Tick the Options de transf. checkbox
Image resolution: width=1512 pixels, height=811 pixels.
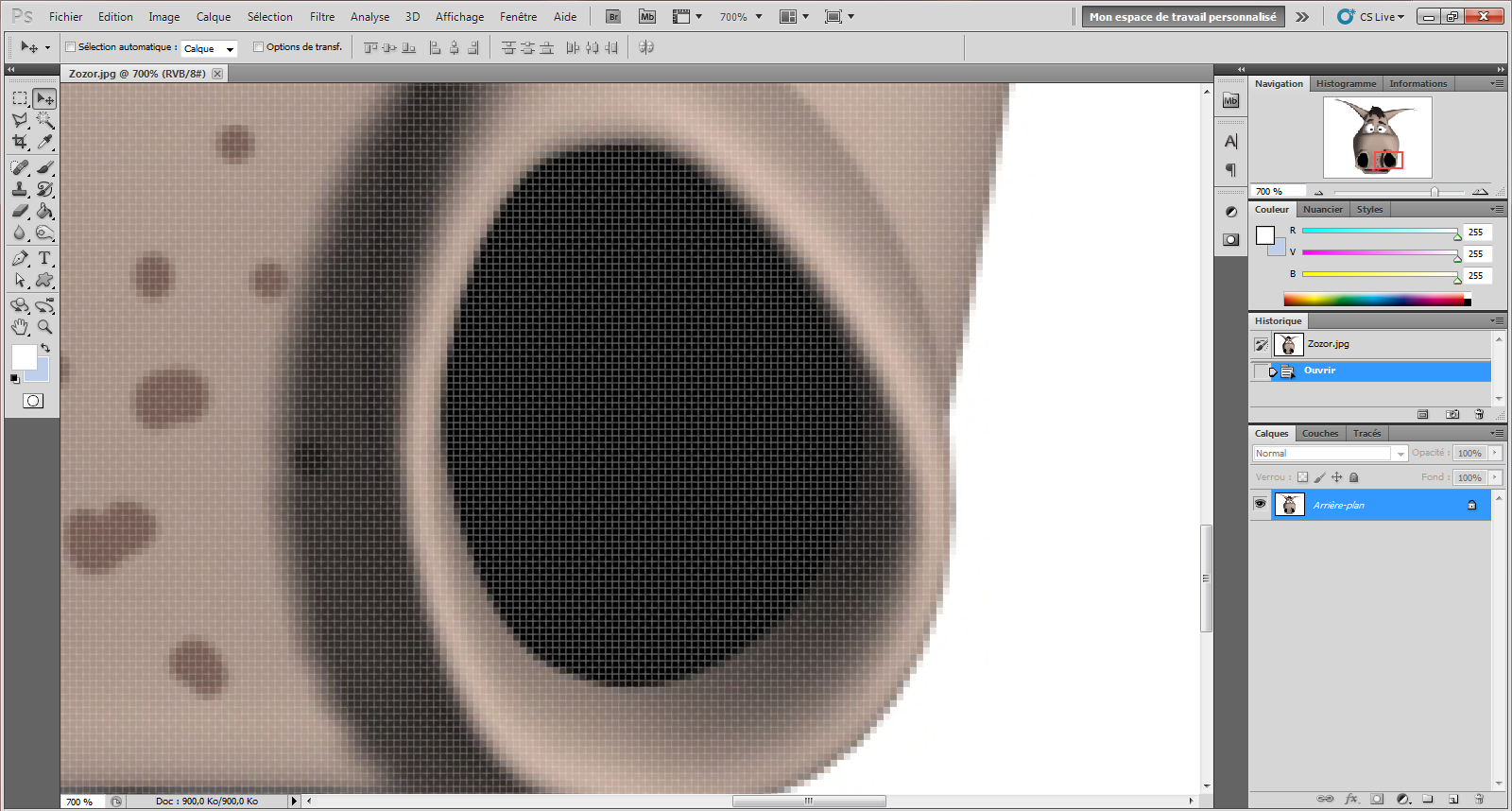pyautogui.click(x=258, y=47)
